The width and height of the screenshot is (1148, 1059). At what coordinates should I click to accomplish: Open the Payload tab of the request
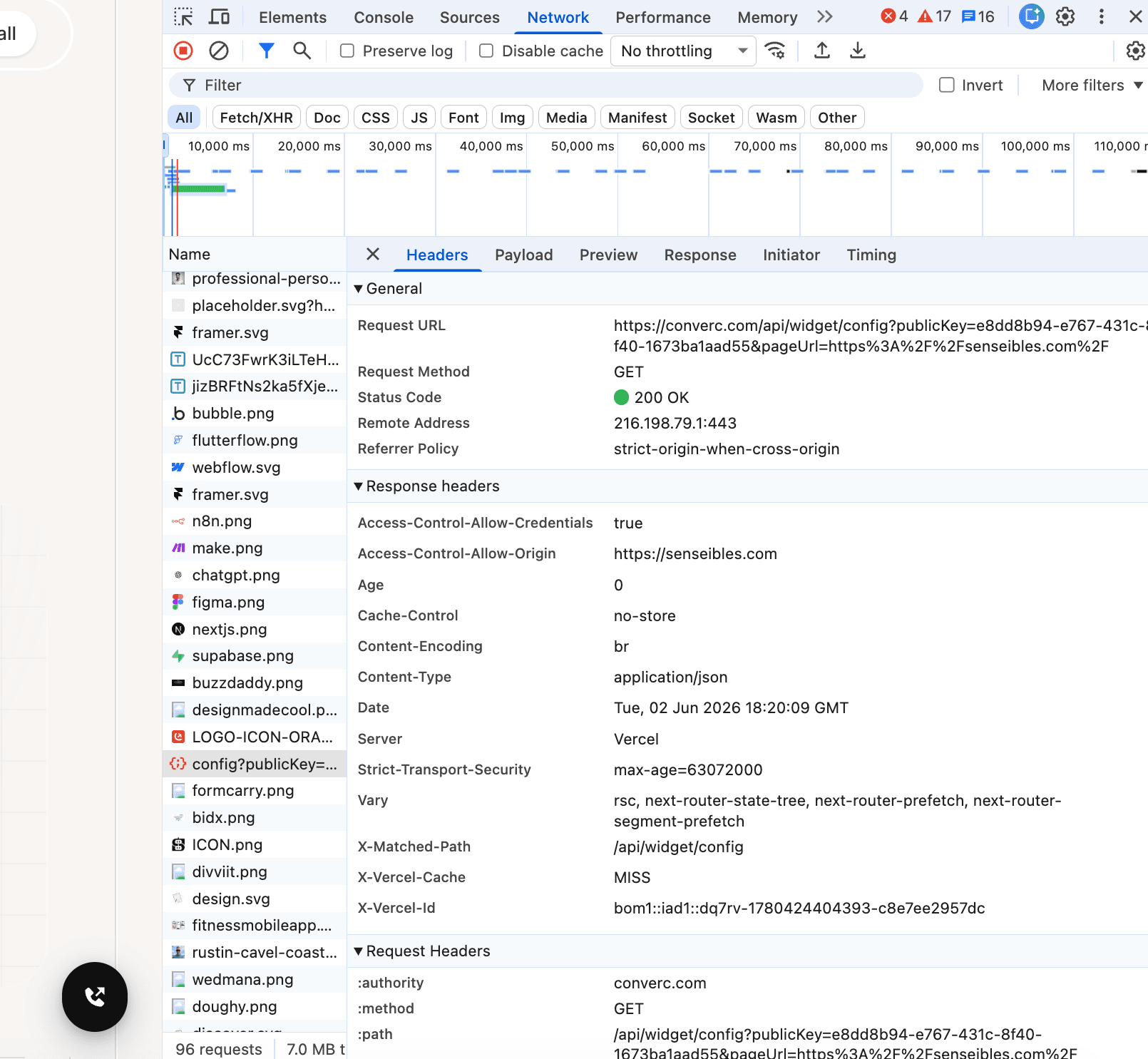tap(523, 255)
